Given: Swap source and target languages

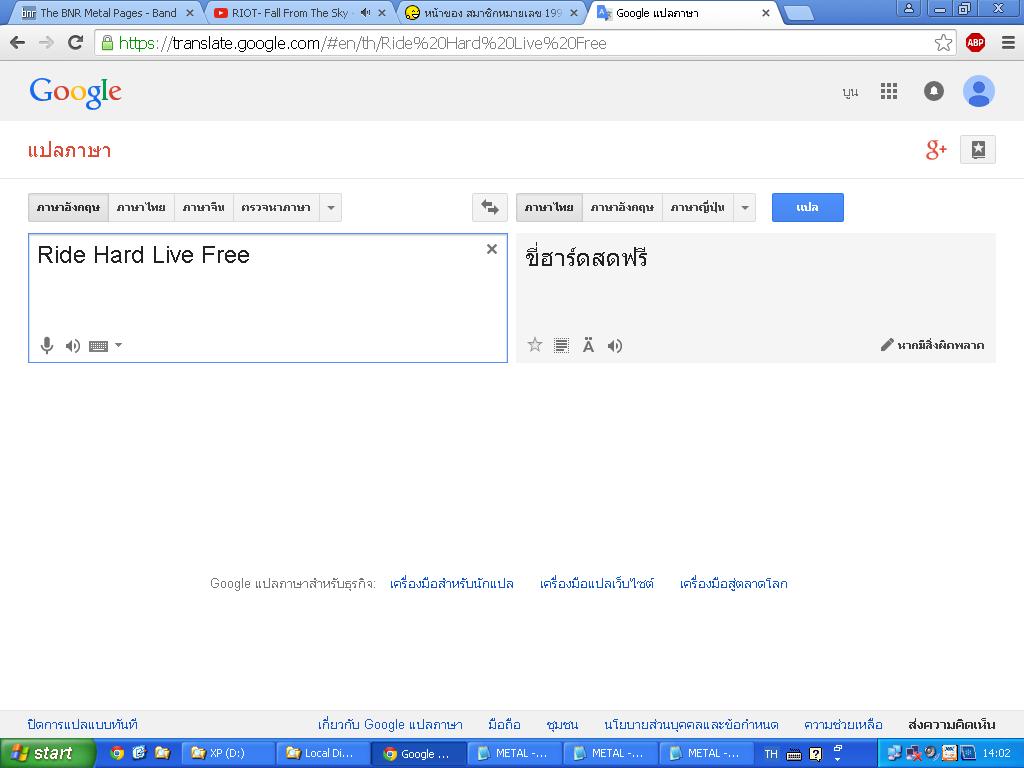Looking at the screenshot, I should click(x=490, y=208).
